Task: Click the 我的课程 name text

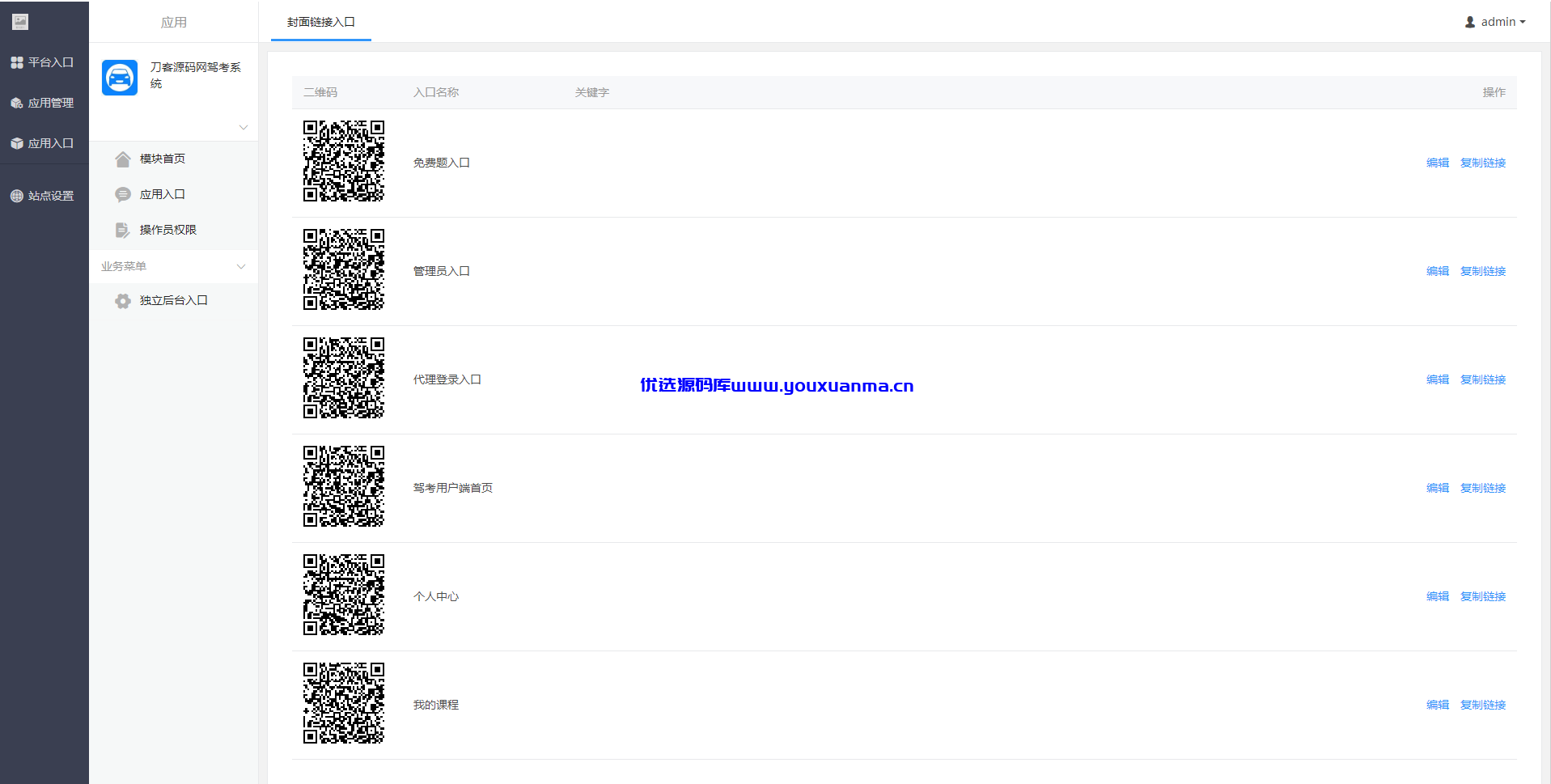Action: [x=436, y=705]
